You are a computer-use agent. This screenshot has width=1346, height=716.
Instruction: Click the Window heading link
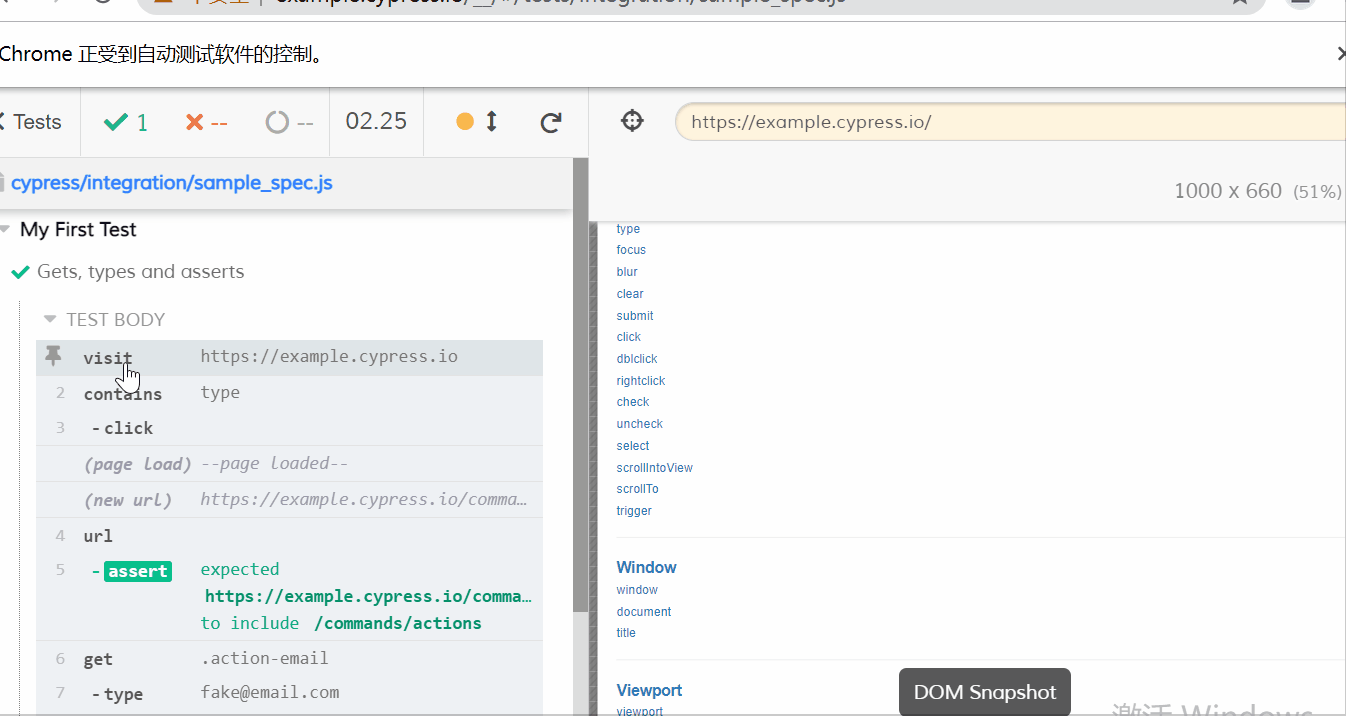646,567
